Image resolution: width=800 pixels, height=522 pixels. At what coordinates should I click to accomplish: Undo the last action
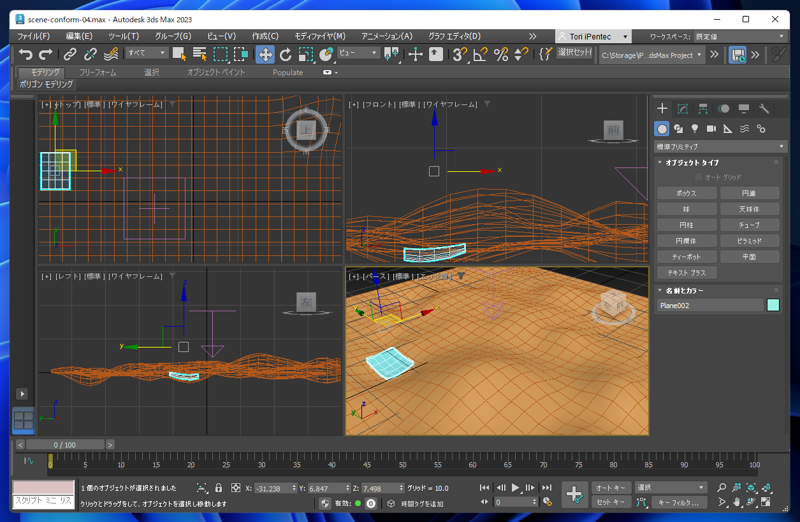click(x=26, y=54)
